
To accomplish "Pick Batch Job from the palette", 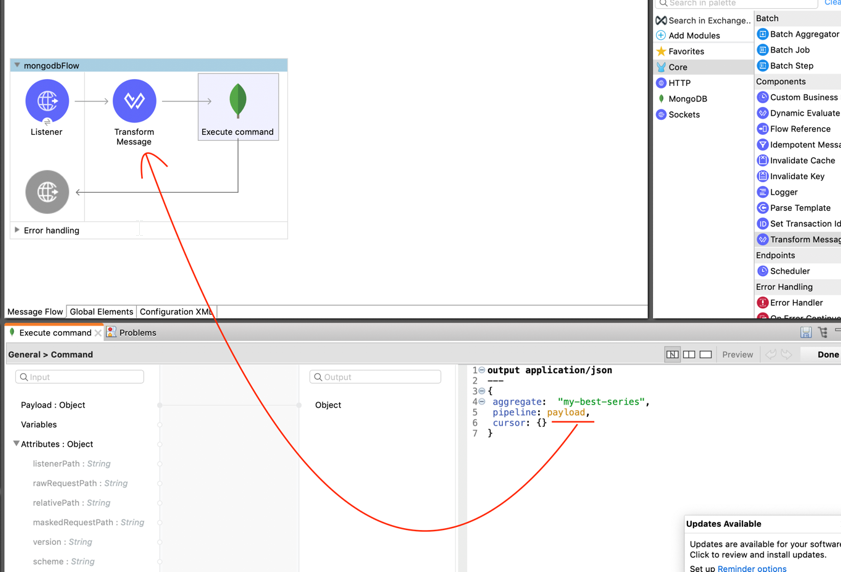I will 784,50.
